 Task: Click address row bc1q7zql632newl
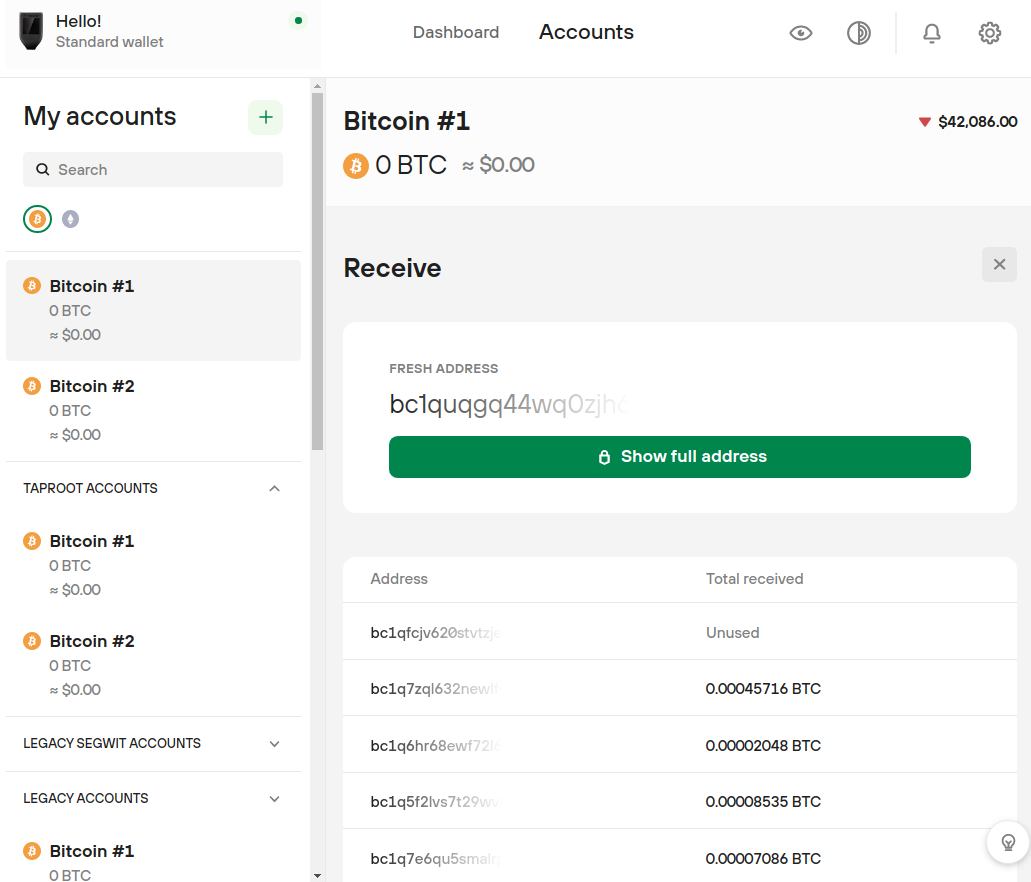[x=680, y=689]
